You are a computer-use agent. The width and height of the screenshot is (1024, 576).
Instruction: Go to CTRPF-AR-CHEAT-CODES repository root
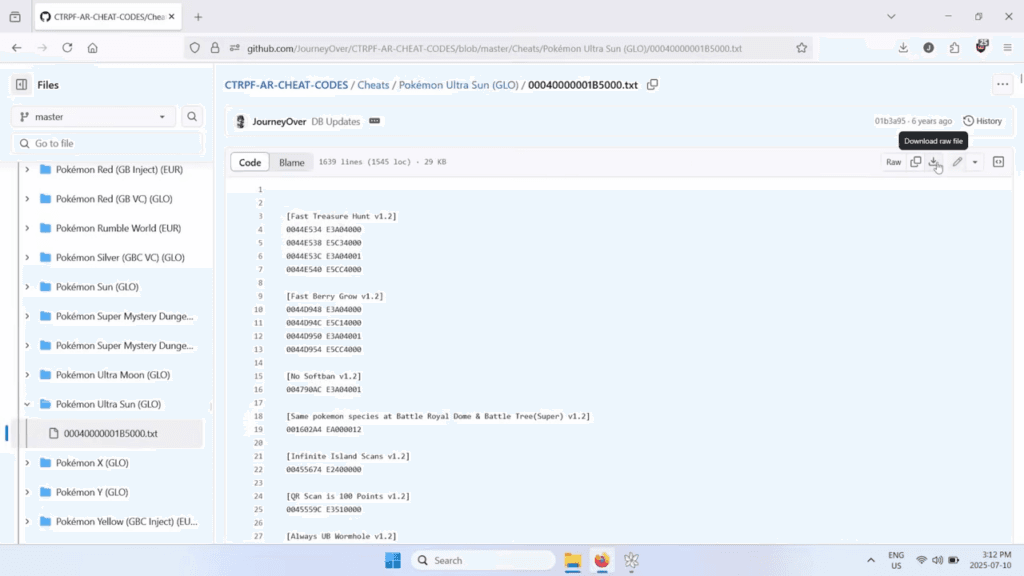click(286, 85)
